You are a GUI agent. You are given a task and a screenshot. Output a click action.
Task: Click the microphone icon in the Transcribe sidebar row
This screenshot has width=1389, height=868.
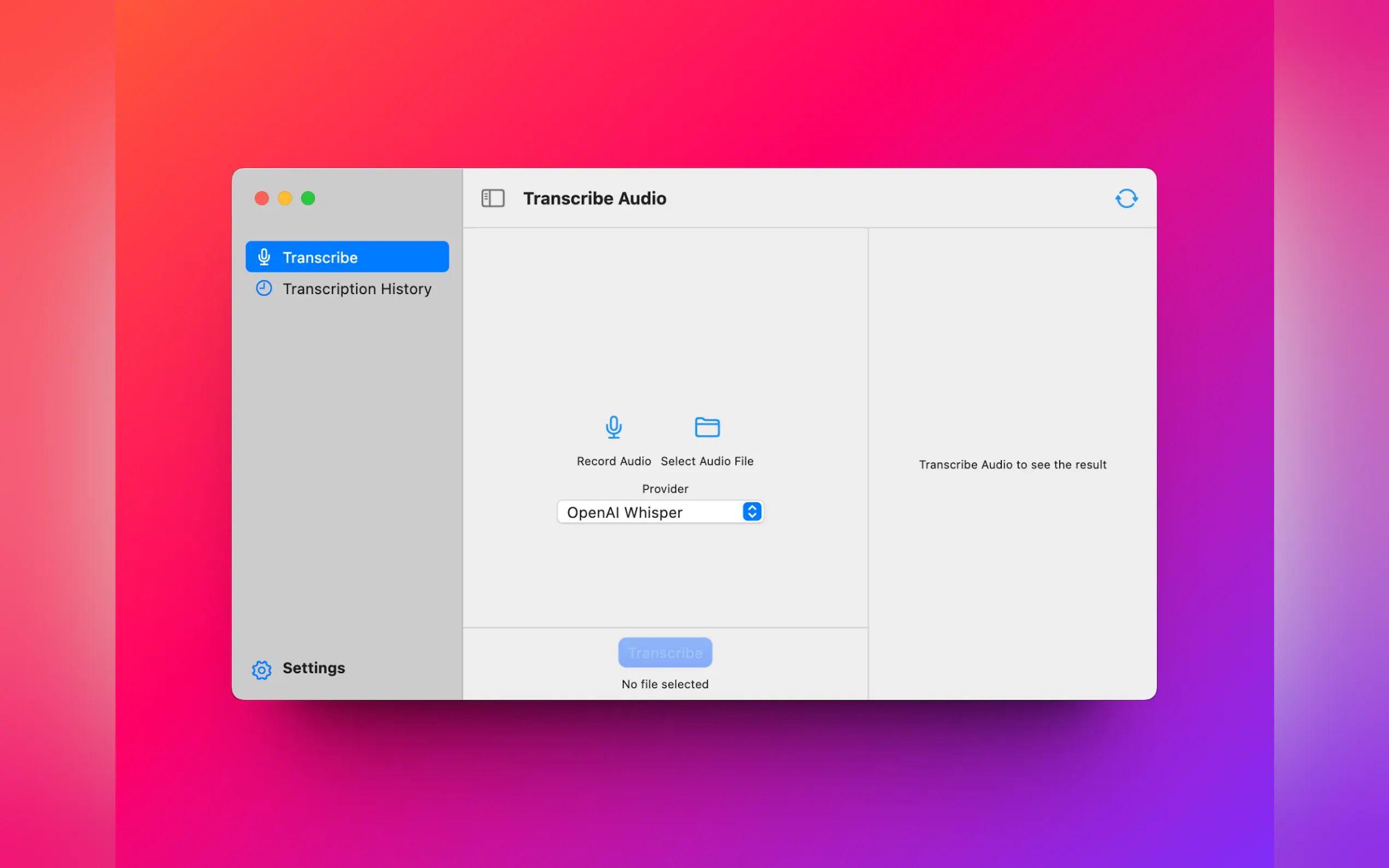point(264,257)
